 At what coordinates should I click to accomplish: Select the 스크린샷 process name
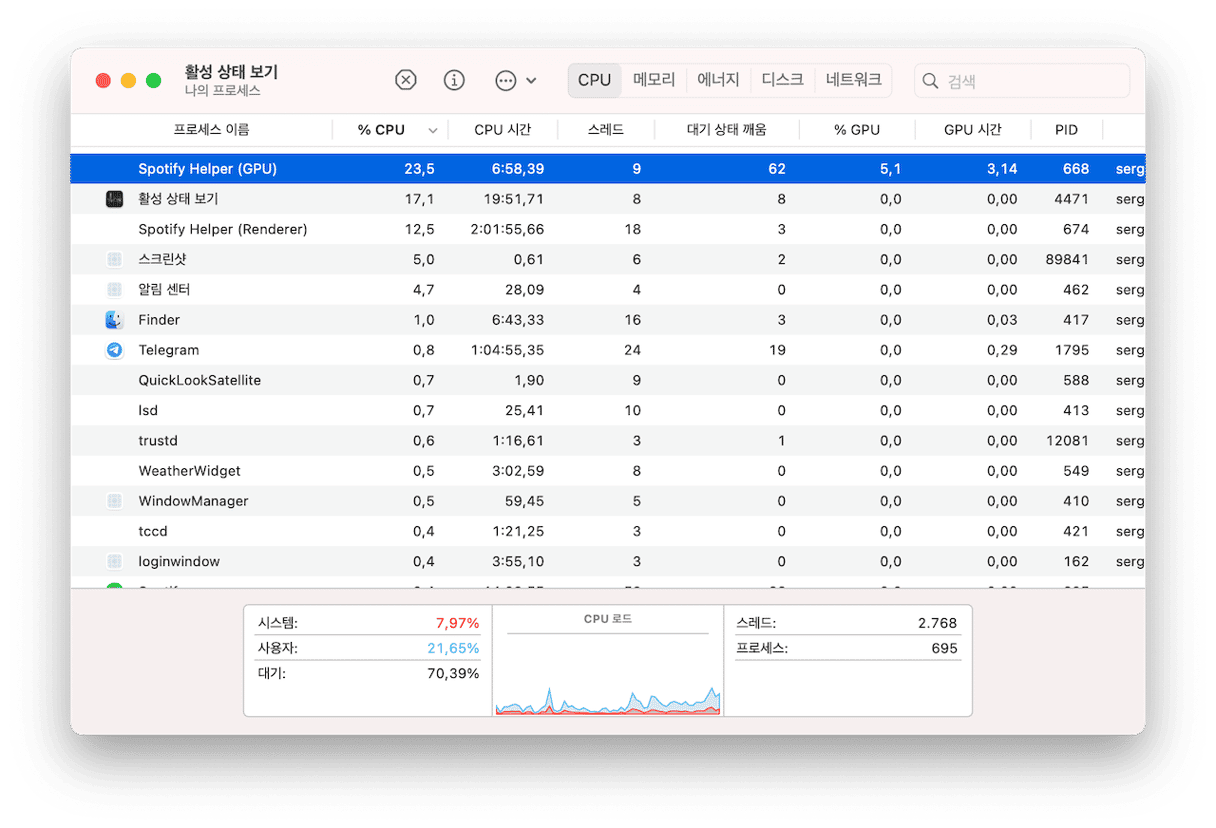click(162, 259)
